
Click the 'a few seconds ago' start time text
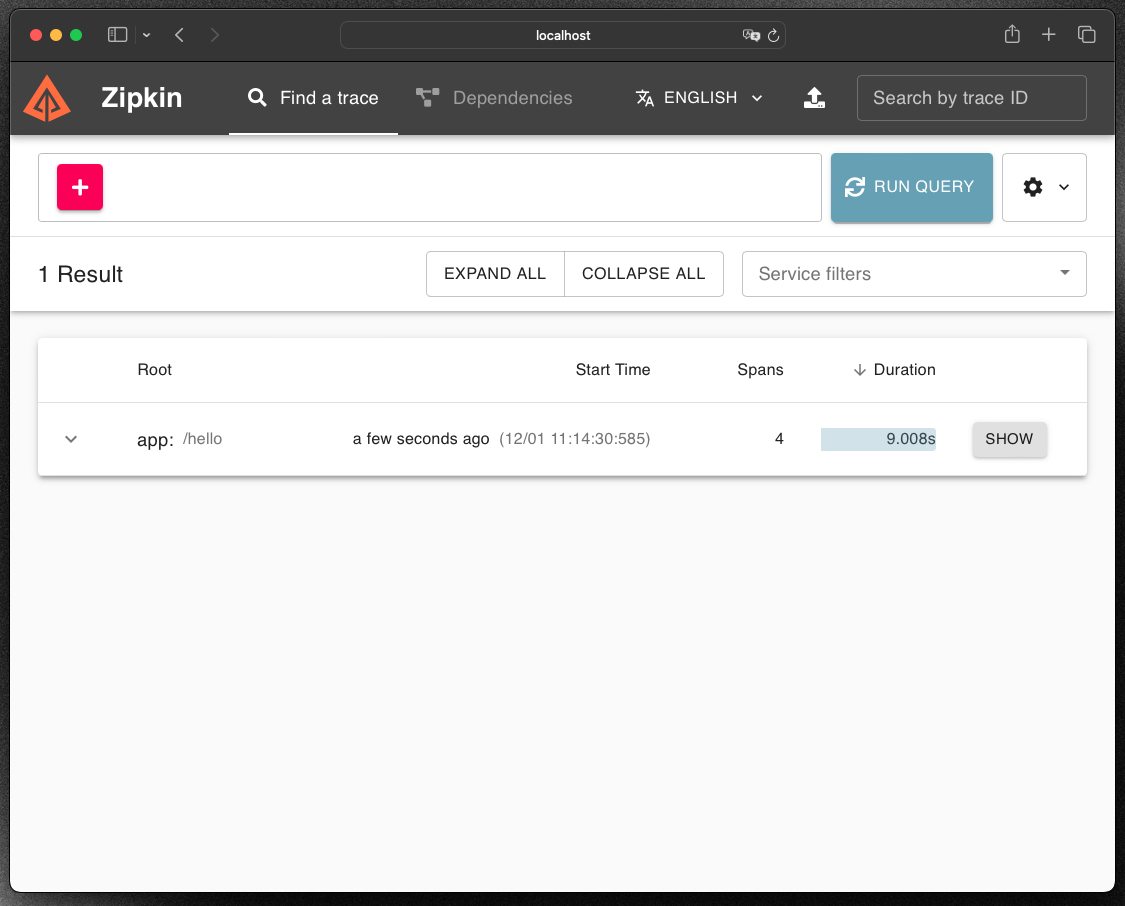pyautogui.click(x=421, y=439)
